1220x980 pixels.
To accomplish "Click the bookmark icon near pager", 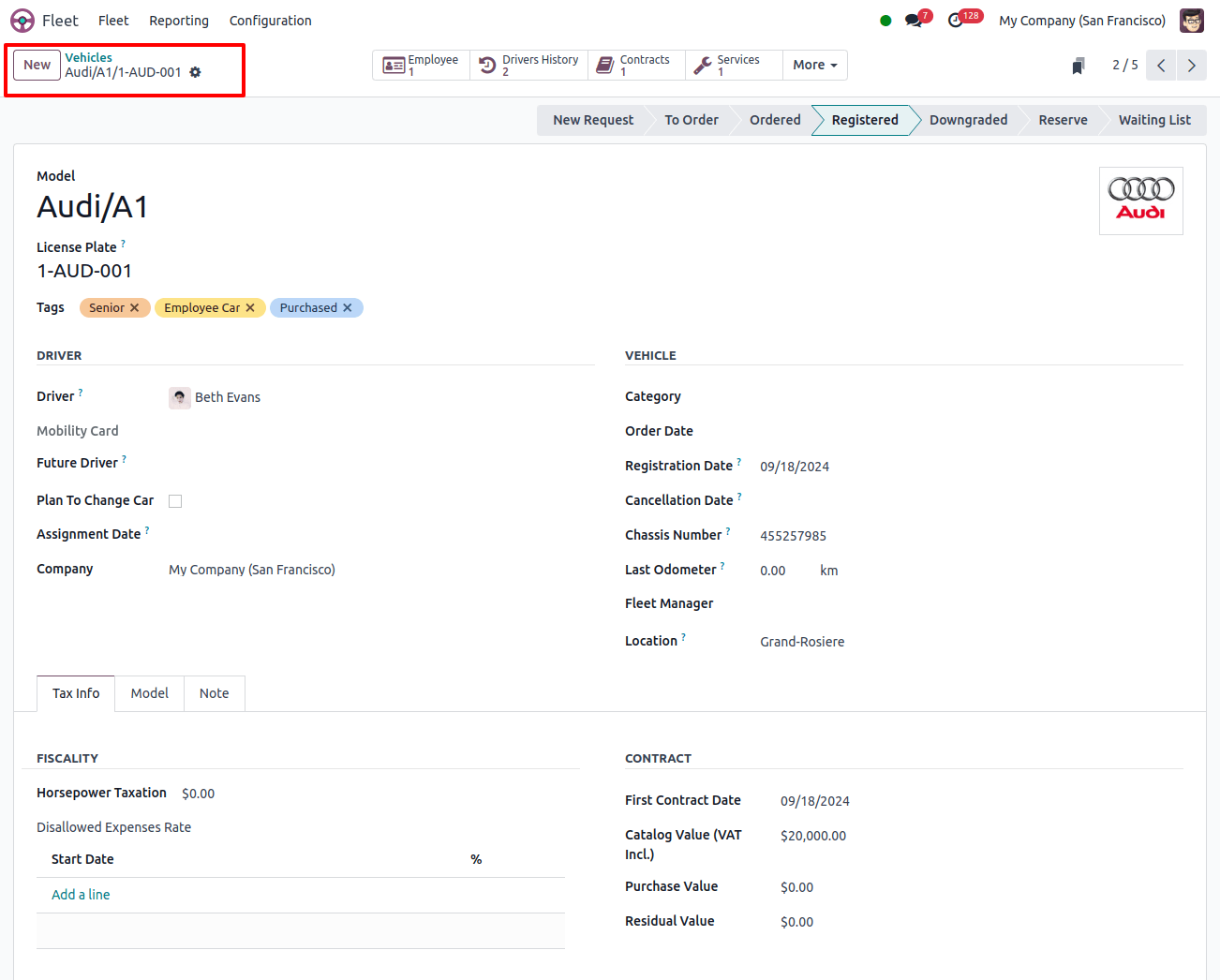I will [1079, 66].
